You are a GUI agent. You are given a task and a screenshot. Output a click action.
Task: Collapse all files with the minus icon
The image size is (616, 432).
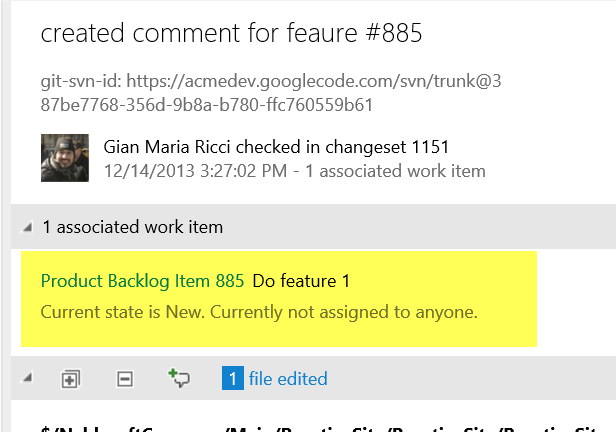pyautogui.click(x=125, y=379)
